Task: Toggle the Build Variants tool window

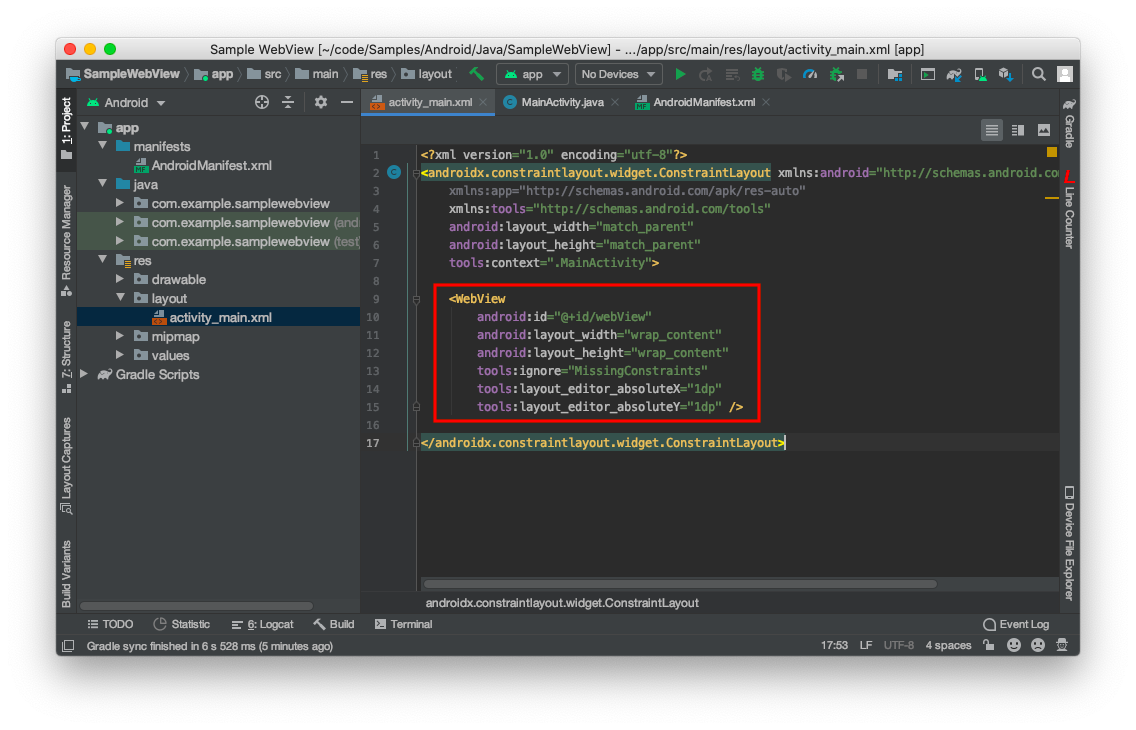Action: tap(67, 574)
